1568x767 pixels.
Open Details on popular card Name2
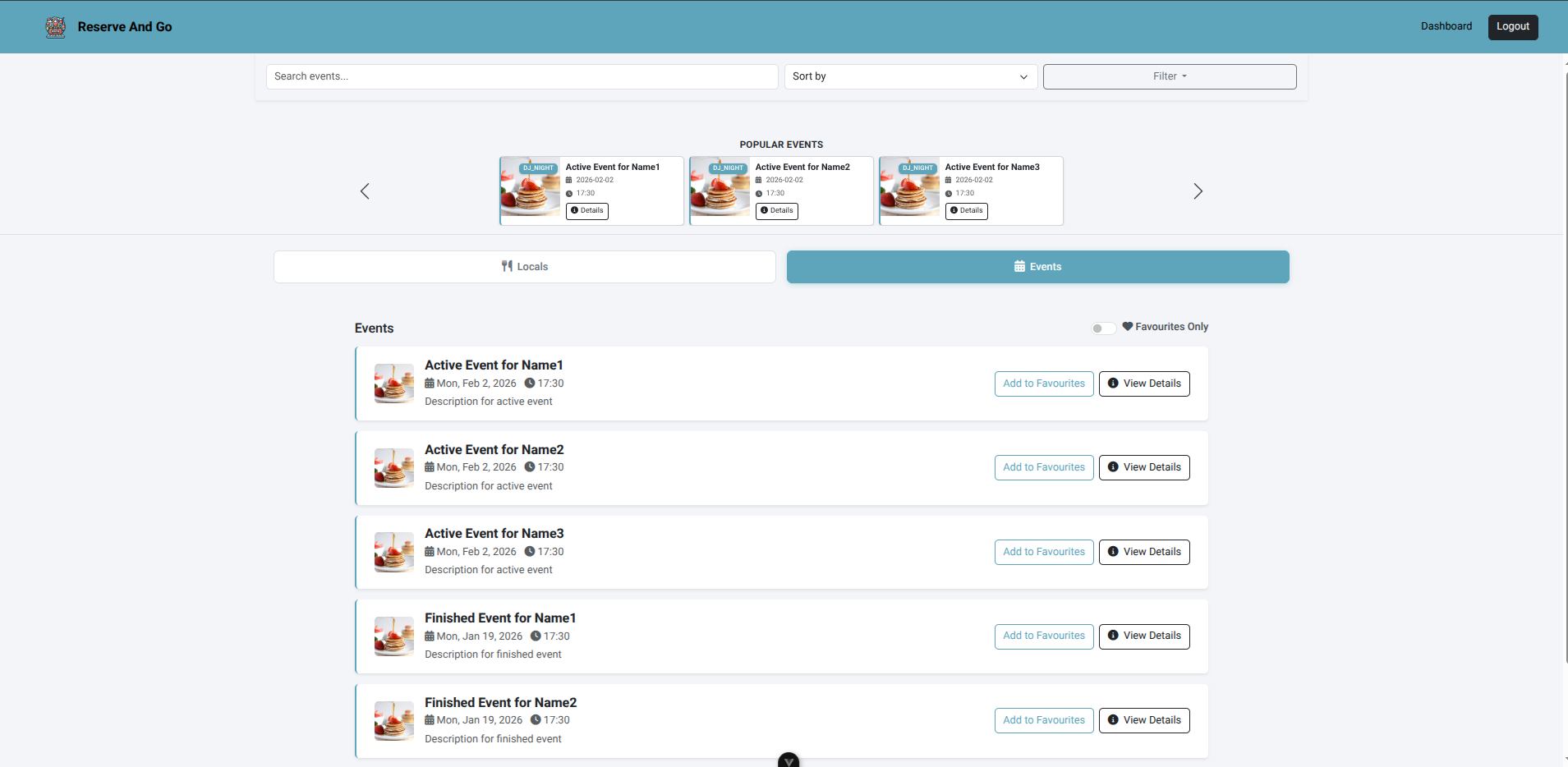click(776, 211)
